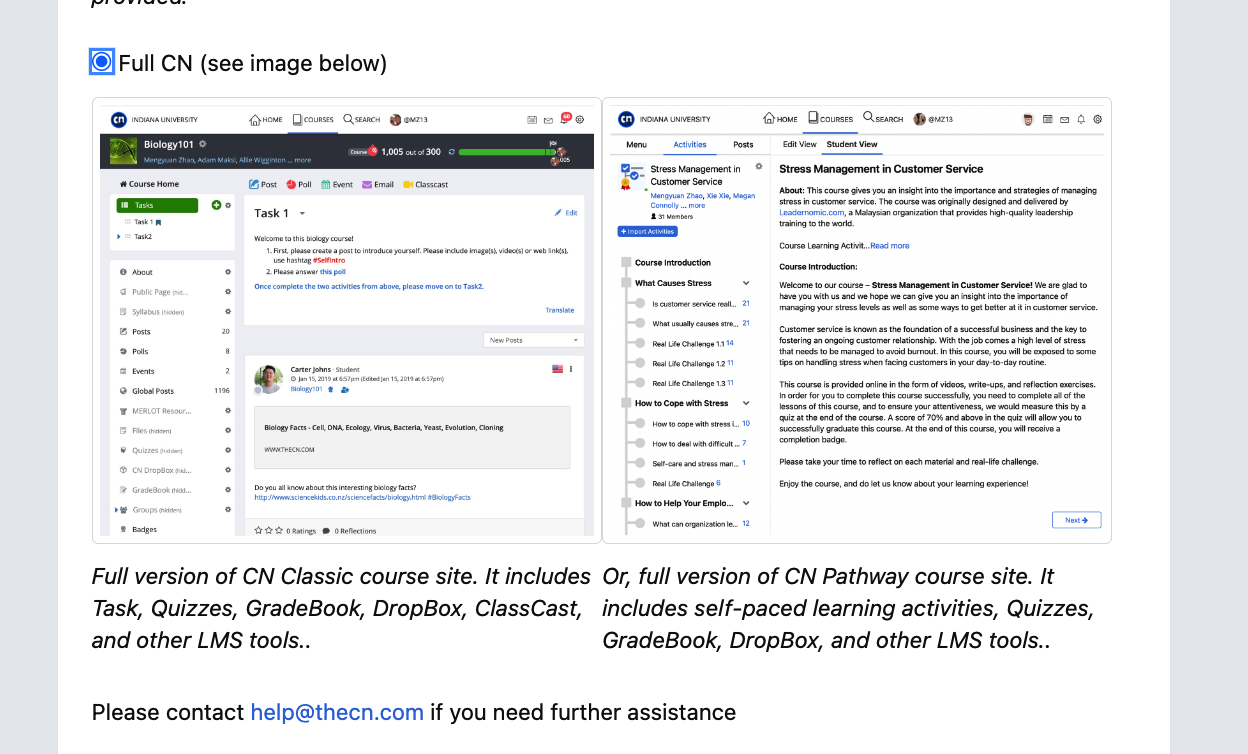Click the US flag icon on Carter's post
Image resolution: width=1248 pixels, height=754 pixels.
pos(558,369)
